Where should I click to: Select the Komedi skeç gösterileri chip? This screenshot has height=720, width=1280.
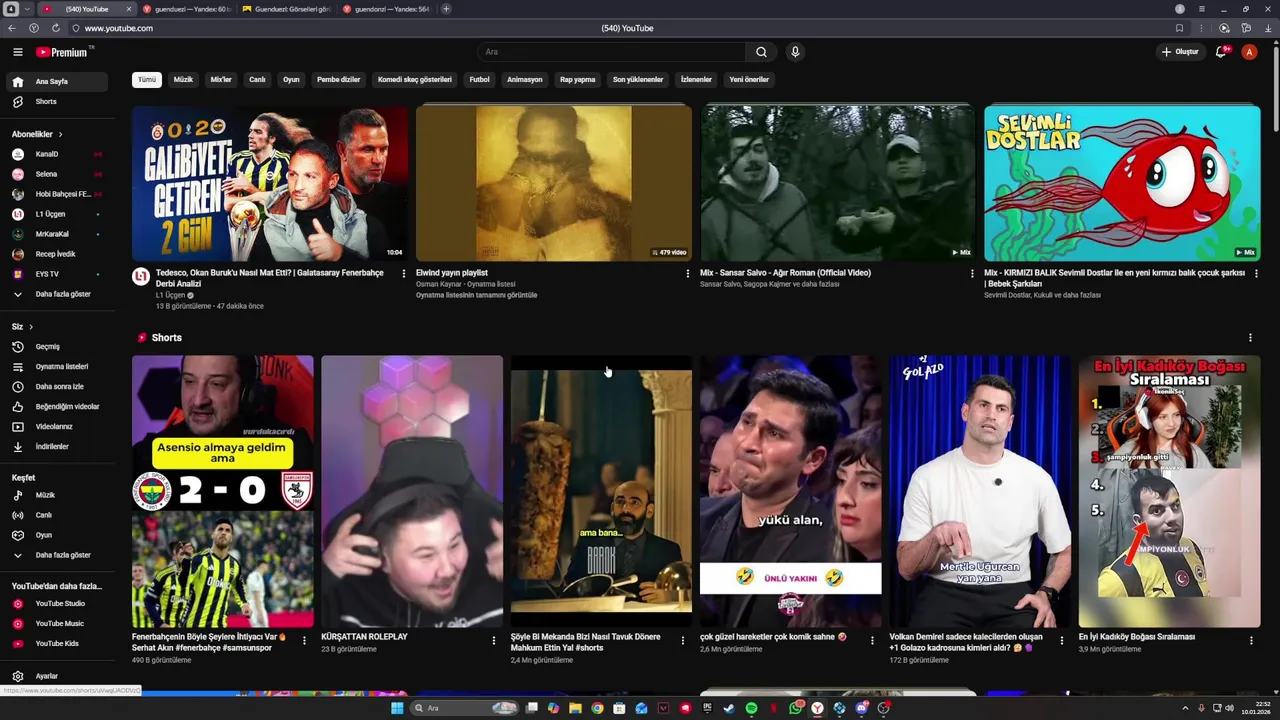tap(415, 80)
